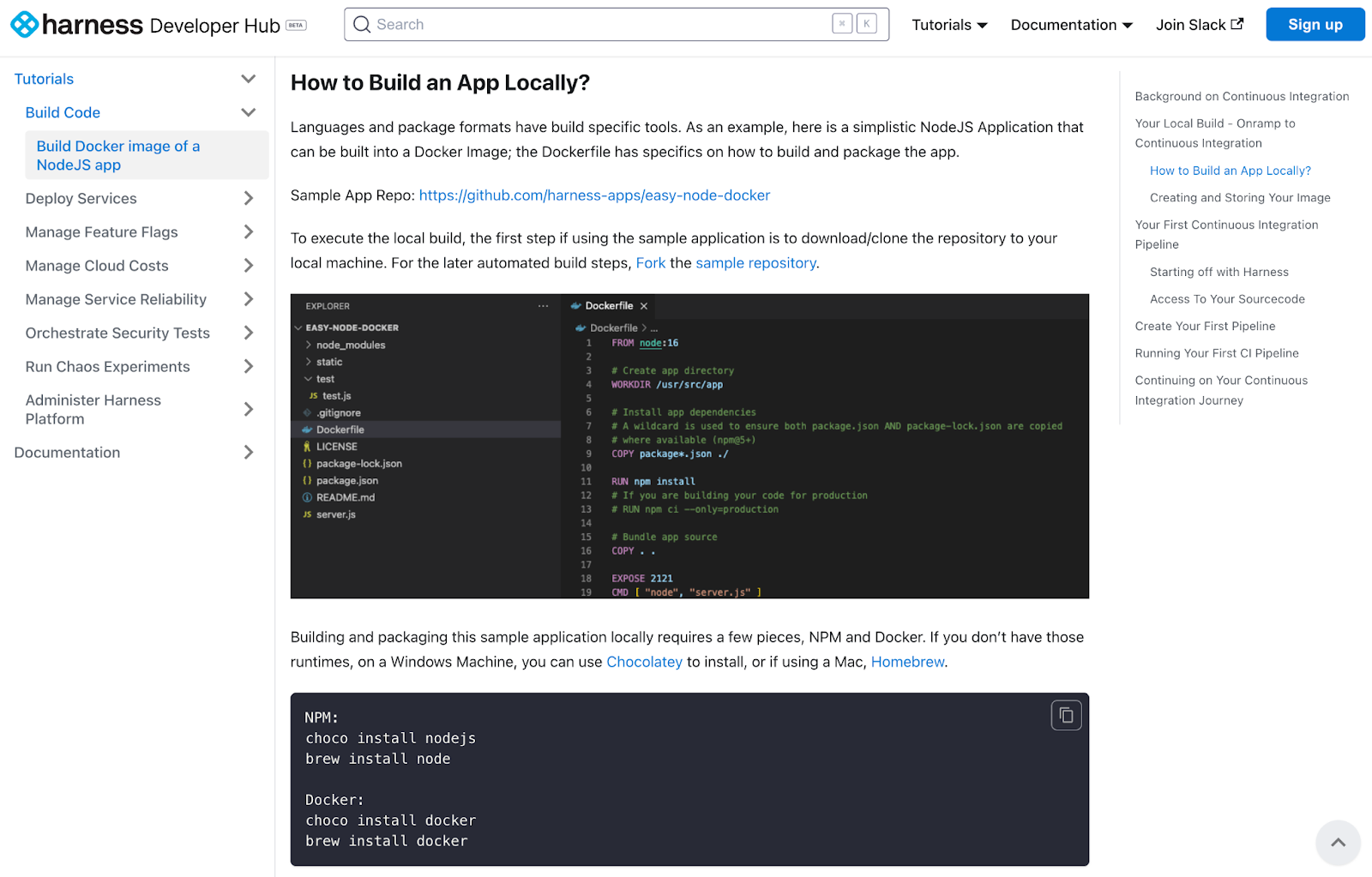Jump to Running Your First CI Pipeline
The image size is (1372, 877).
[1217, 353]
